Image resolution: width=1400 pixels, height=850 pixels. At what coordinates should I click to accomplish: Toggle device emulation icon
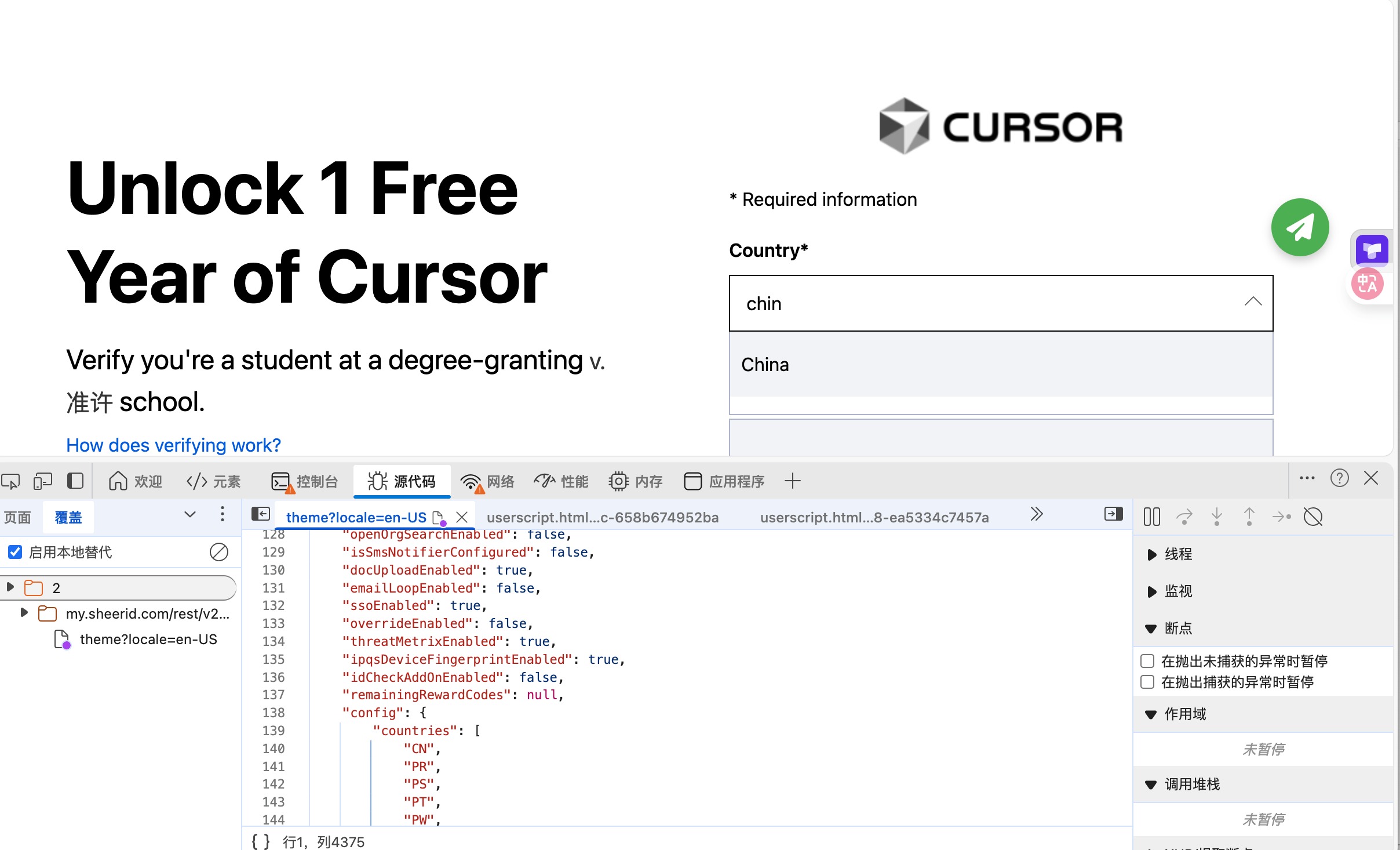43,481
